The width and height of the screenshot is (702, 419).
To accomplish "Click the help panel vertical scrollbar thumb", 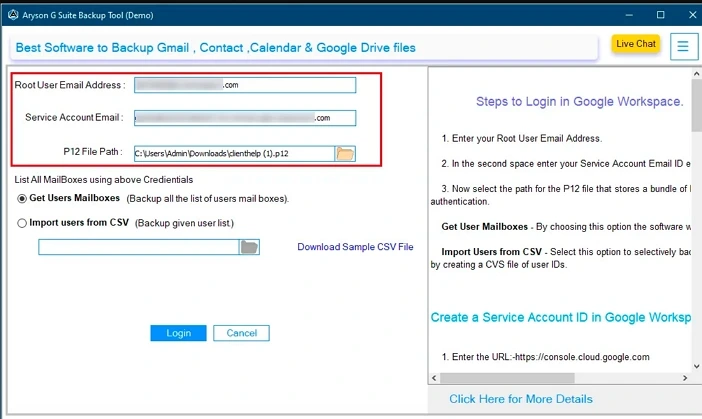I will coord(697,104).
